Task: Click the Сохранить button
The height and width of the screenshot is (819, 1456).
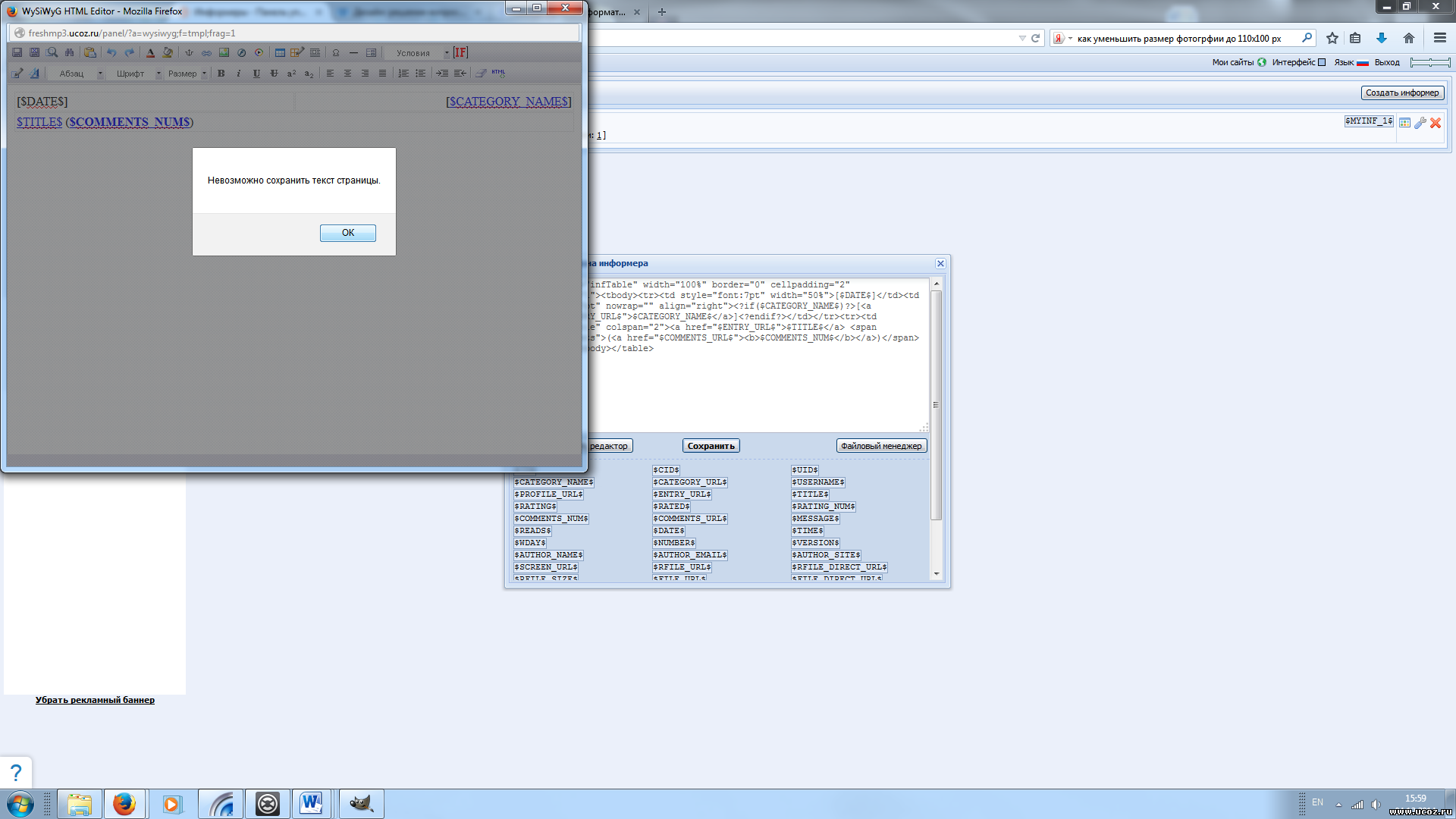Action: pos(711,446)
